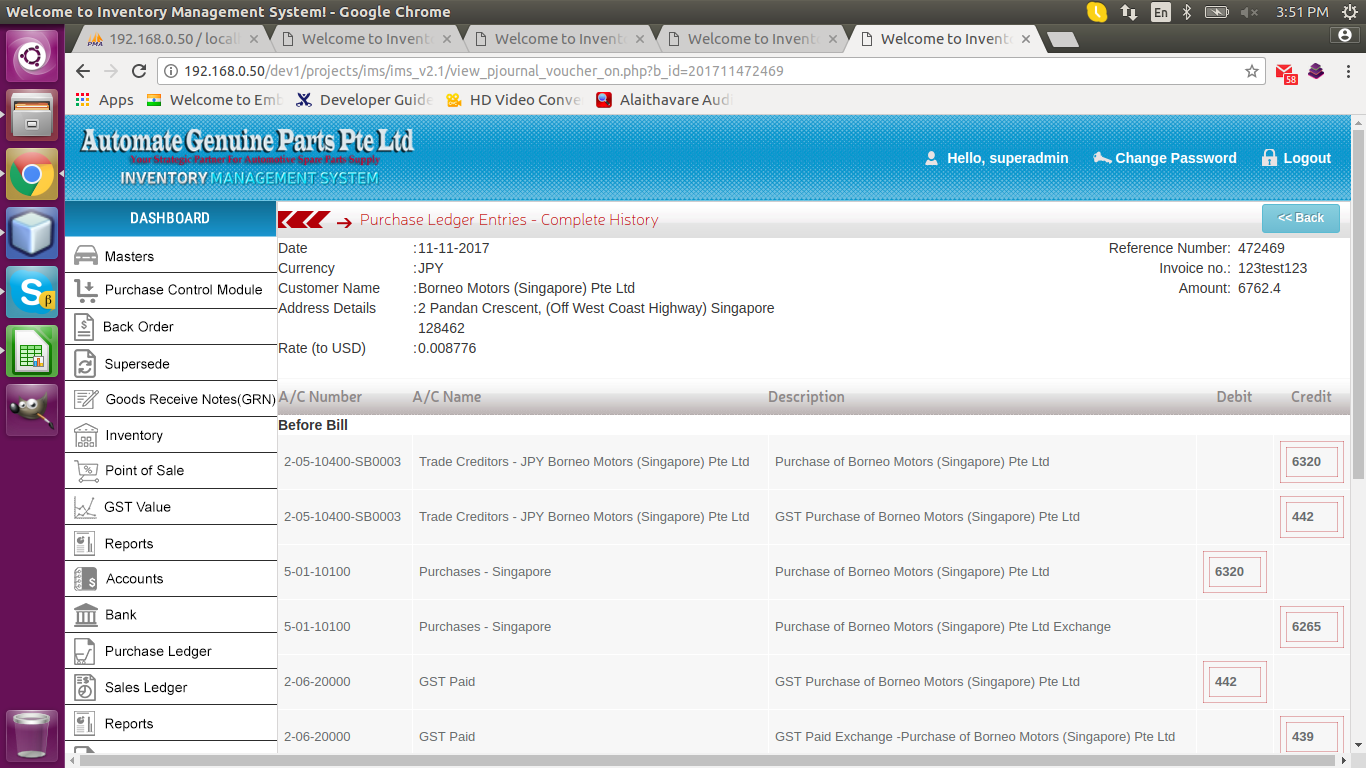The image size is (1366, 768).
Task: Switch to the fourth Chrome tab
Action: click(754, 39)
